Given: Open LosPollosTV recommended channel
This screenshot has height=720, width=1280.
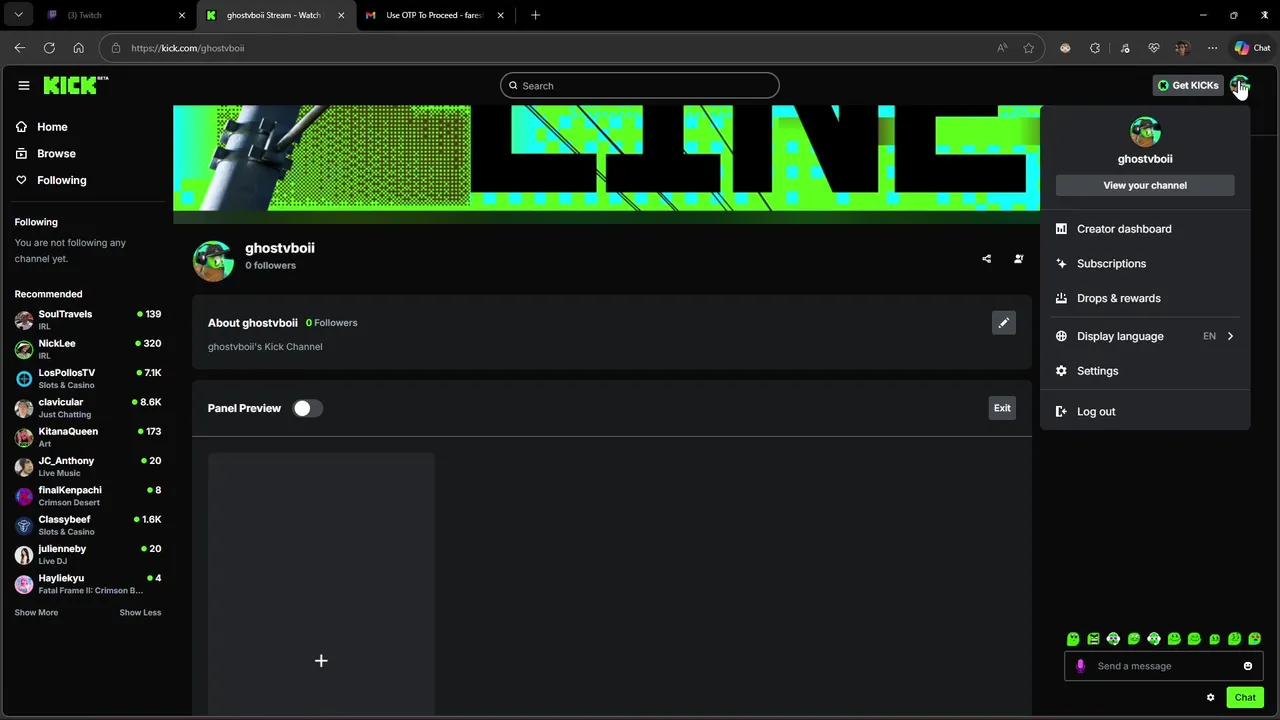Looking at the screenshot, I should coord(88,379).
